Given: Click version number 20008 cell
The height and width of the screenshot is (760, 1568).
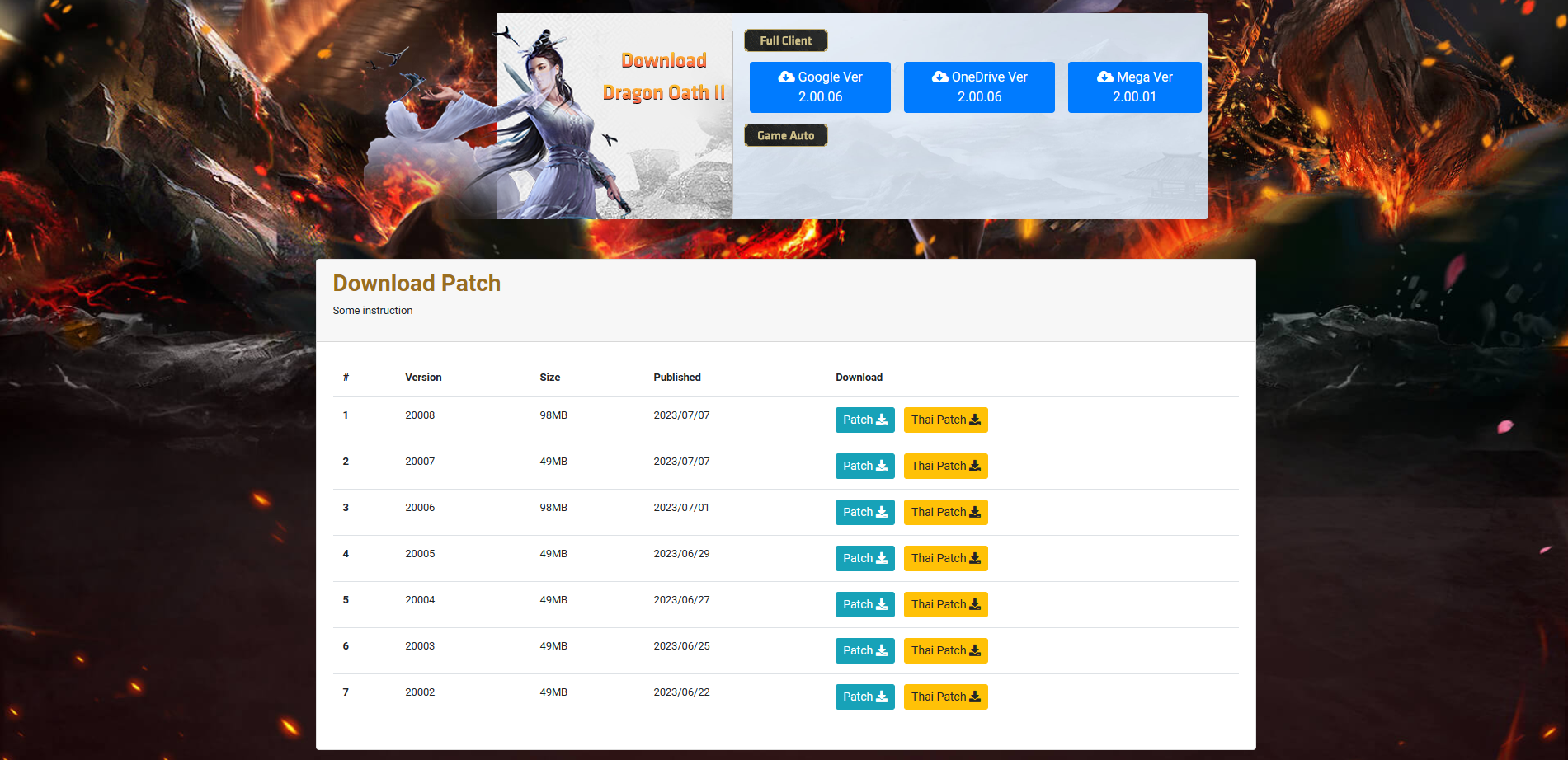Looking at the screenshot, I should pos(420,415).
